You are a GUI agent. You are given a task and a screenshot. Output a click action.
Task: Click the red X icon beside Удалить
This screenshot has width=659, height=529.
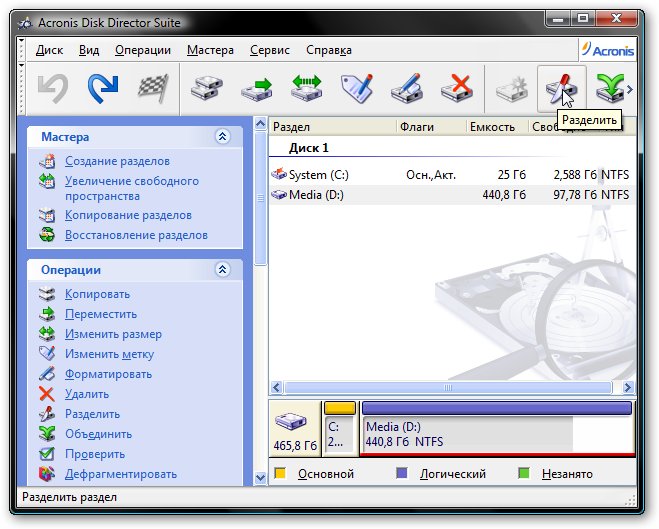(47, 394)
